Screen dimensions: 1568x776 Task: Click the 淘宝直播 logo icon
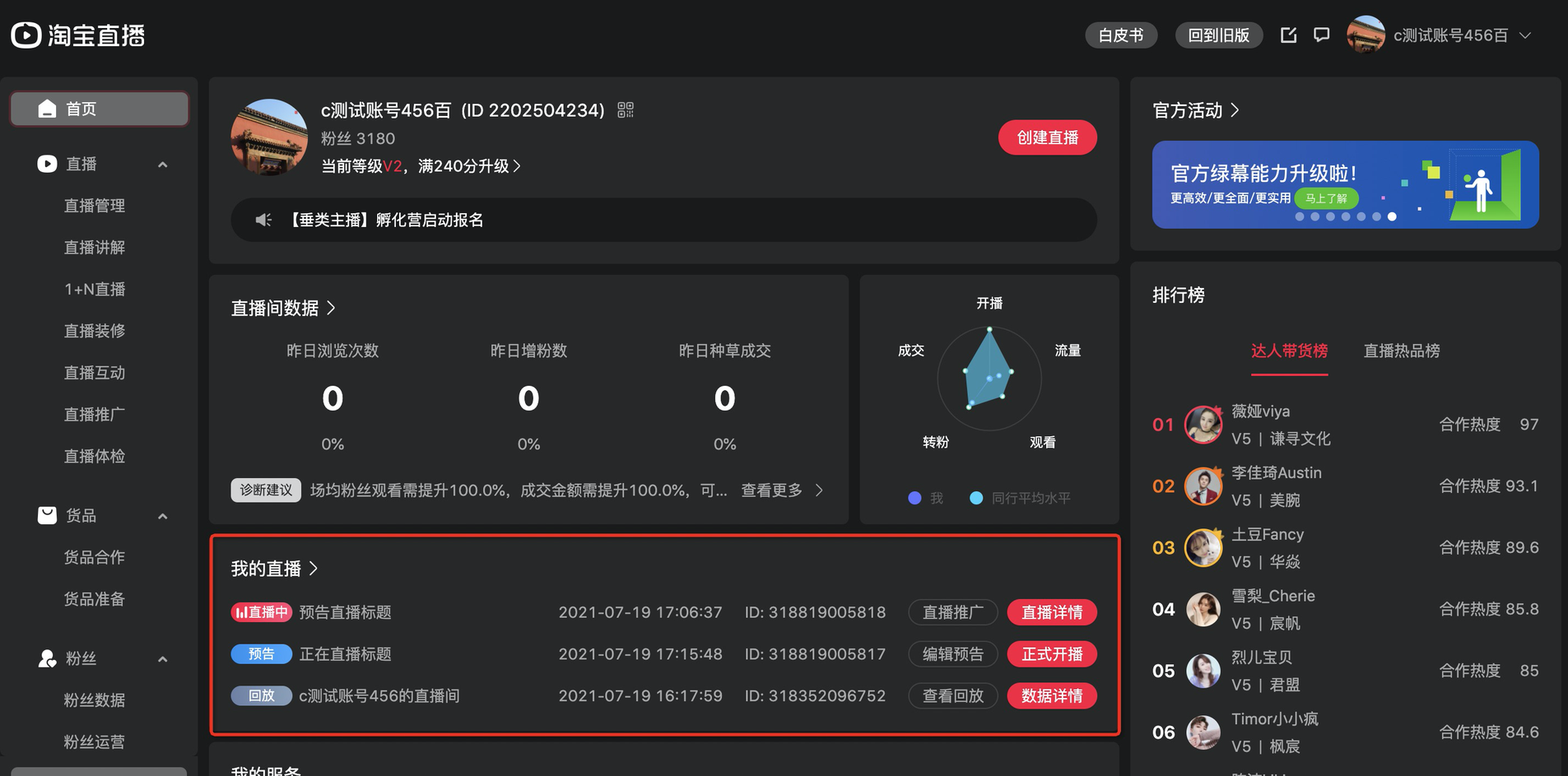click(x=26, y=35)
